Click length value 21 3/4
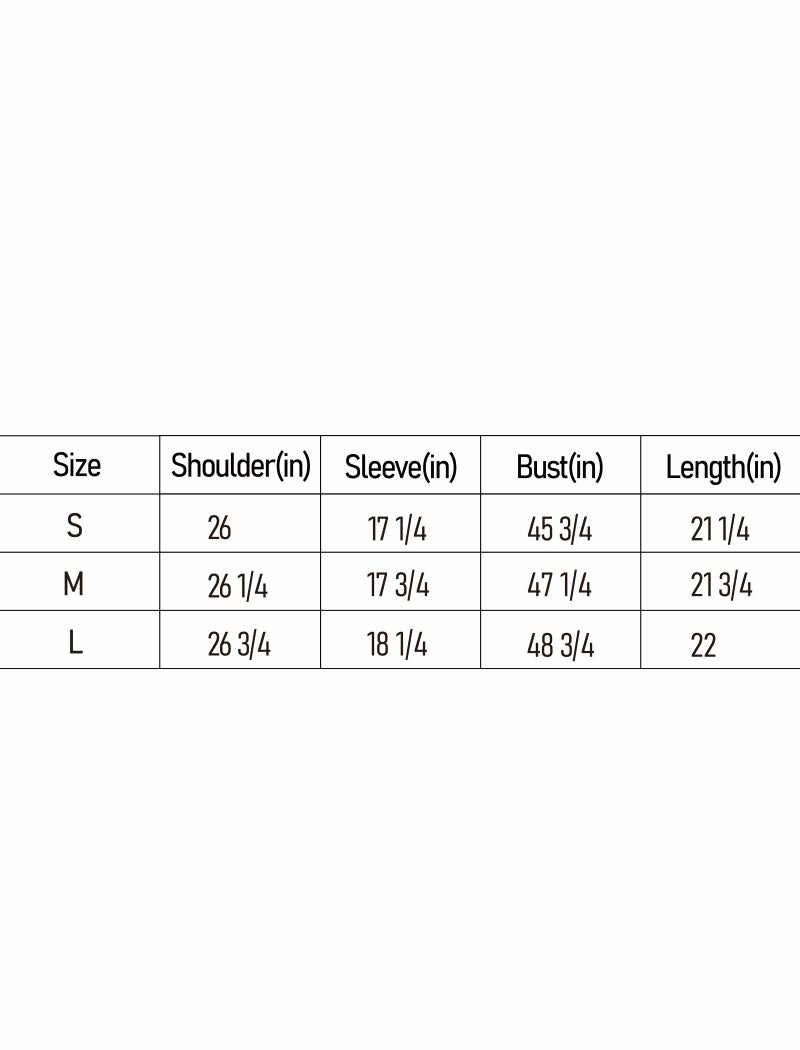This screenshot has width=800, height=1050. pyautogui.click(x=721, y=587)
